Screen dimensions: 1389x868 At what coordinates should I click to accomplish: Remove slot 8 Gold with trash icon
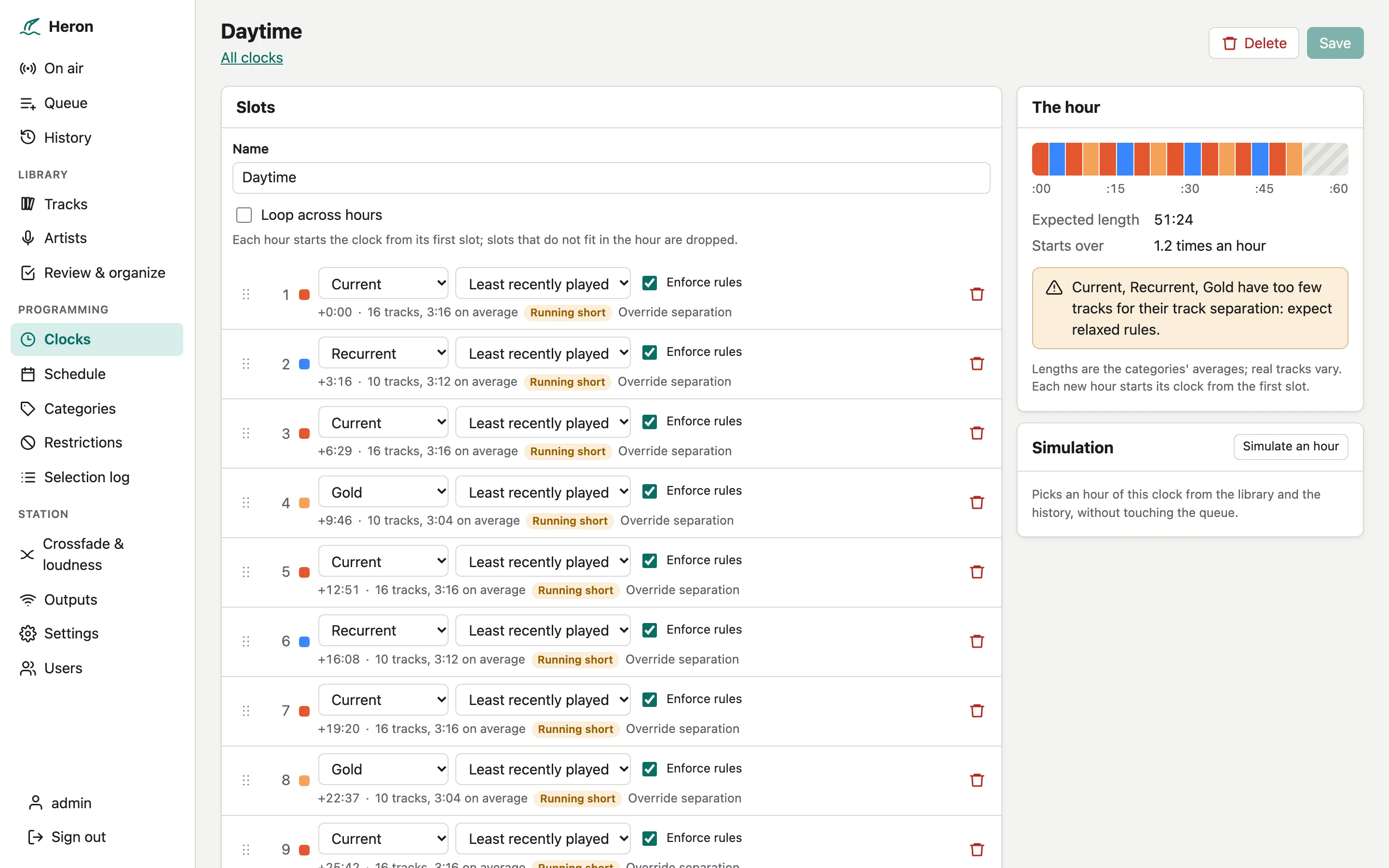pos(977,780)
